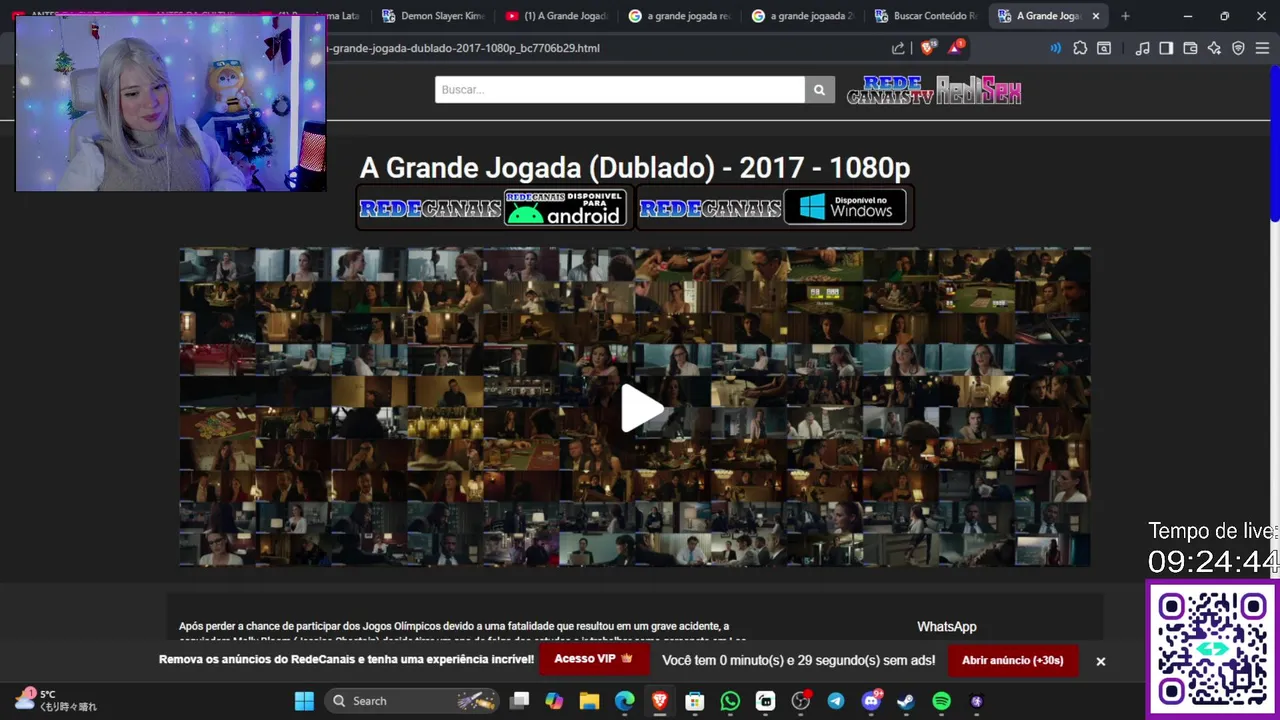The height and width of the screenshot is (720, 1280).
Task: Click the page vertical scrollbar thumb
Action: pyautogui.click(x=1274, y=144)
